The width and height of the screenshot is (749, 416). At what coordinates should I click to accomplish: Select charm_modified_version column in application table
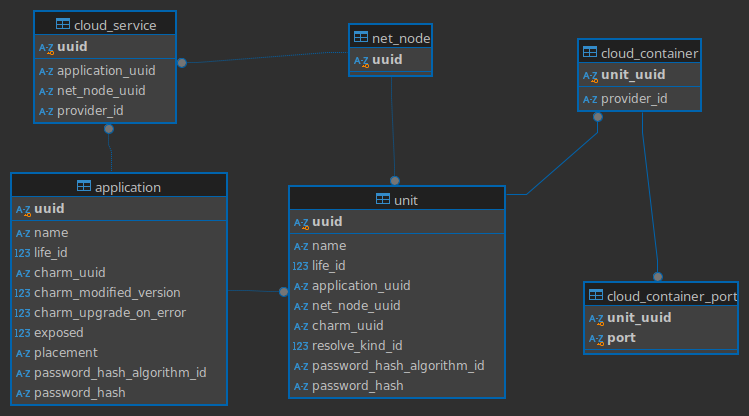pyautogui.click(x=107, y=292)
